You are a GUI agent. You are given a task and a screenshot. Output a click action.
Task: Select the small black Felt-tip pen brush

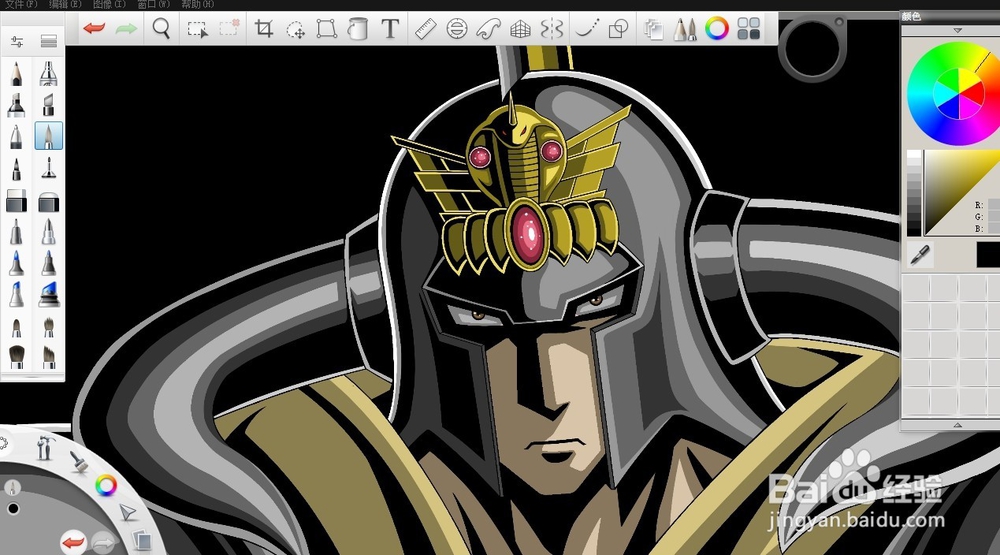click(17, 169)
